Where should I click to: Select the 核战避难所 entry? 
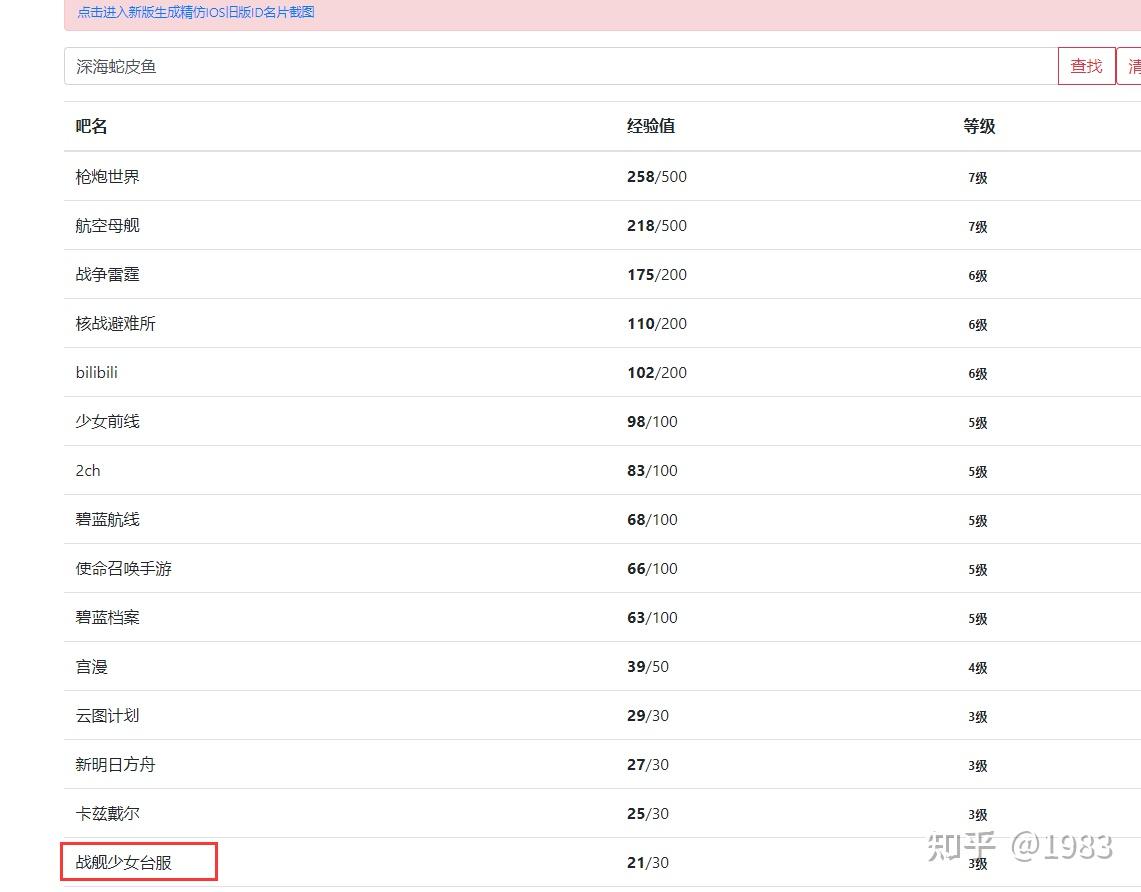point(115,324)
